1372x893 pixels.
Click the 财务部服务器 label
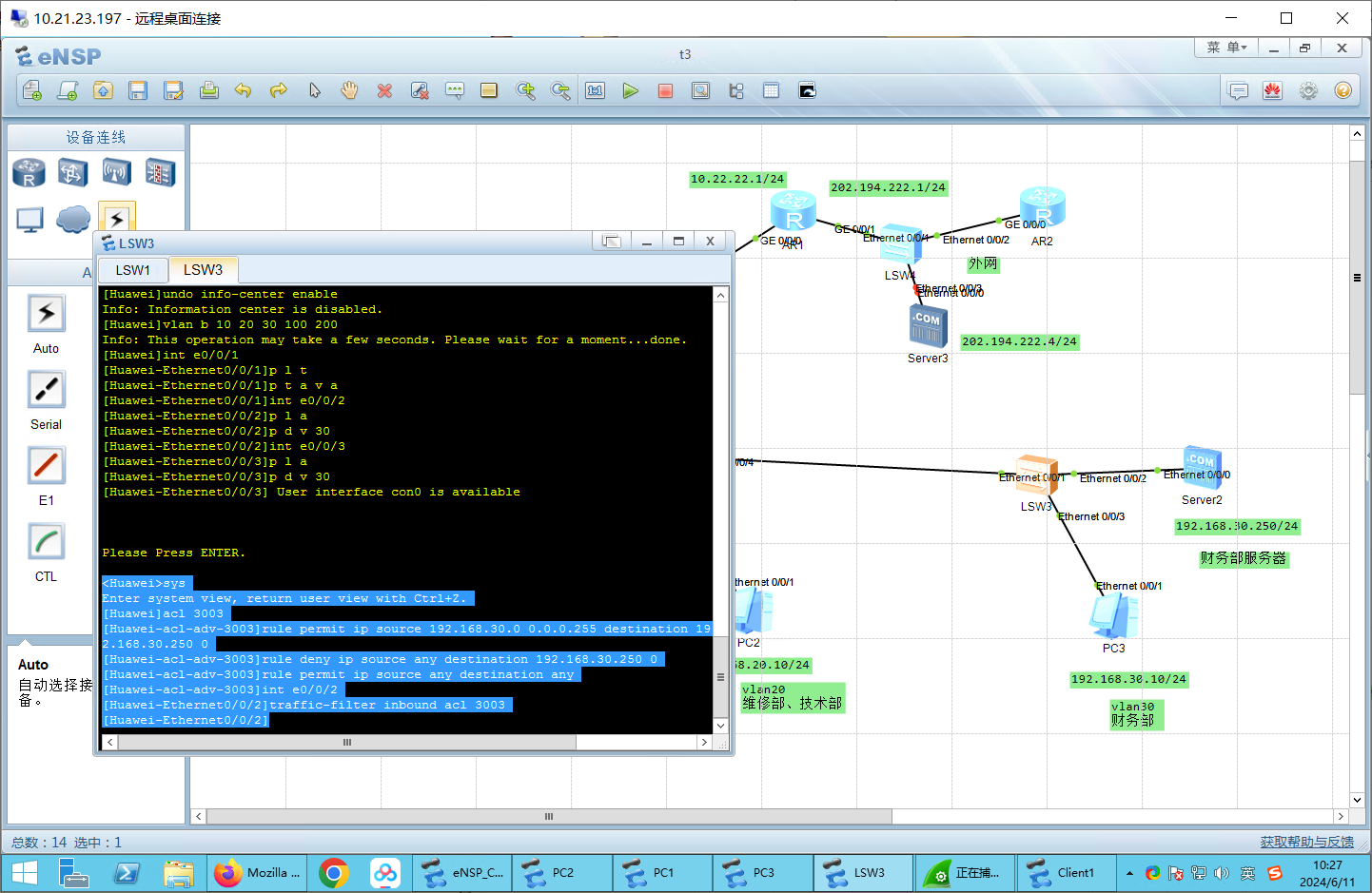(1243, 558)
